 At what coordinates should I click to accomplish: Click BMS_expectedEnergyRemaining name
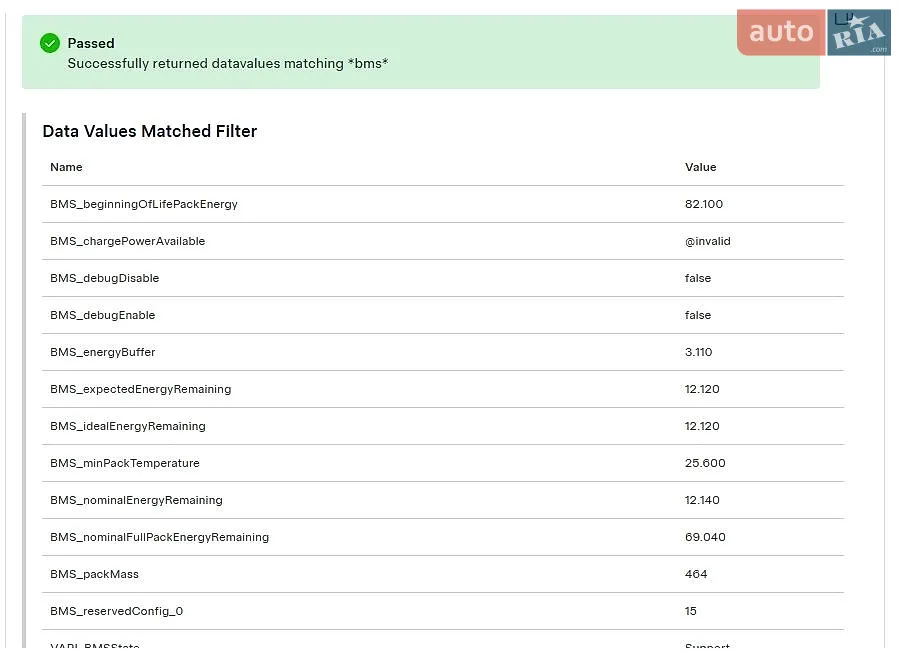pyautogui.click(x=141, y=389)
